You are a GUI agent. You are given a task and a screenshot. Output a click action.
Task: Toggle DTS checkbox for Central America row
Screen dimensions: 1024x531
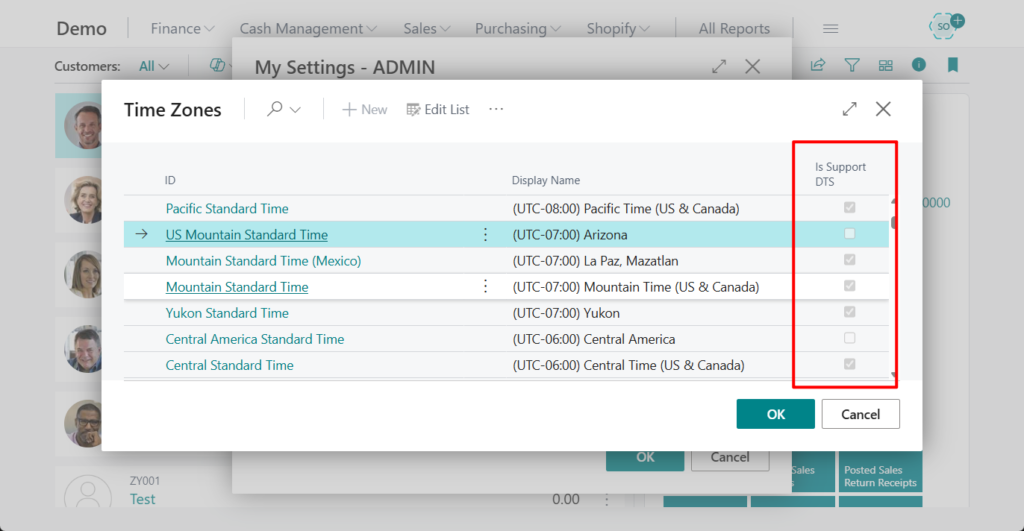[850, 338]
